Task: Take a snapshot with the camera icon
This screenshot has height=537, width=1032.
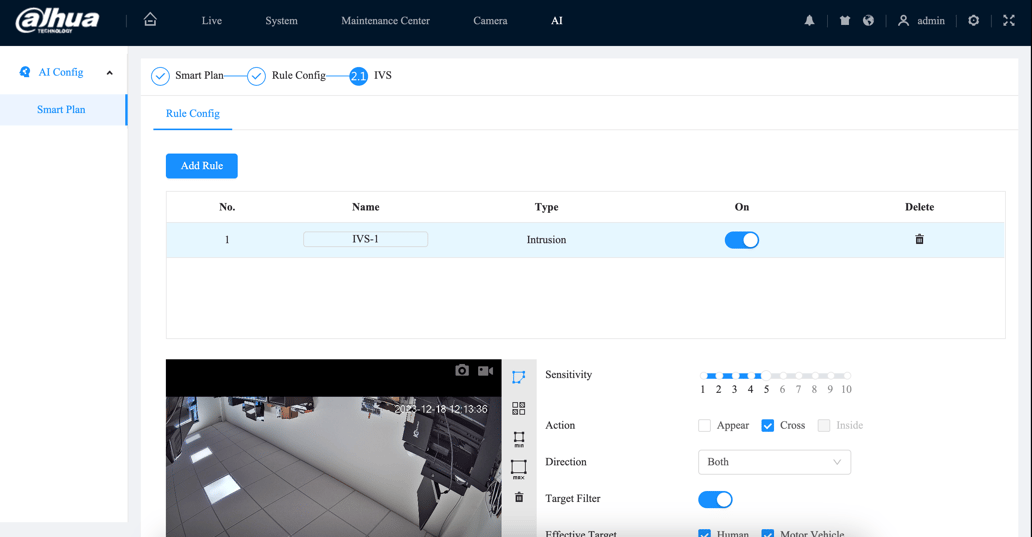Action: pos(462,371)
